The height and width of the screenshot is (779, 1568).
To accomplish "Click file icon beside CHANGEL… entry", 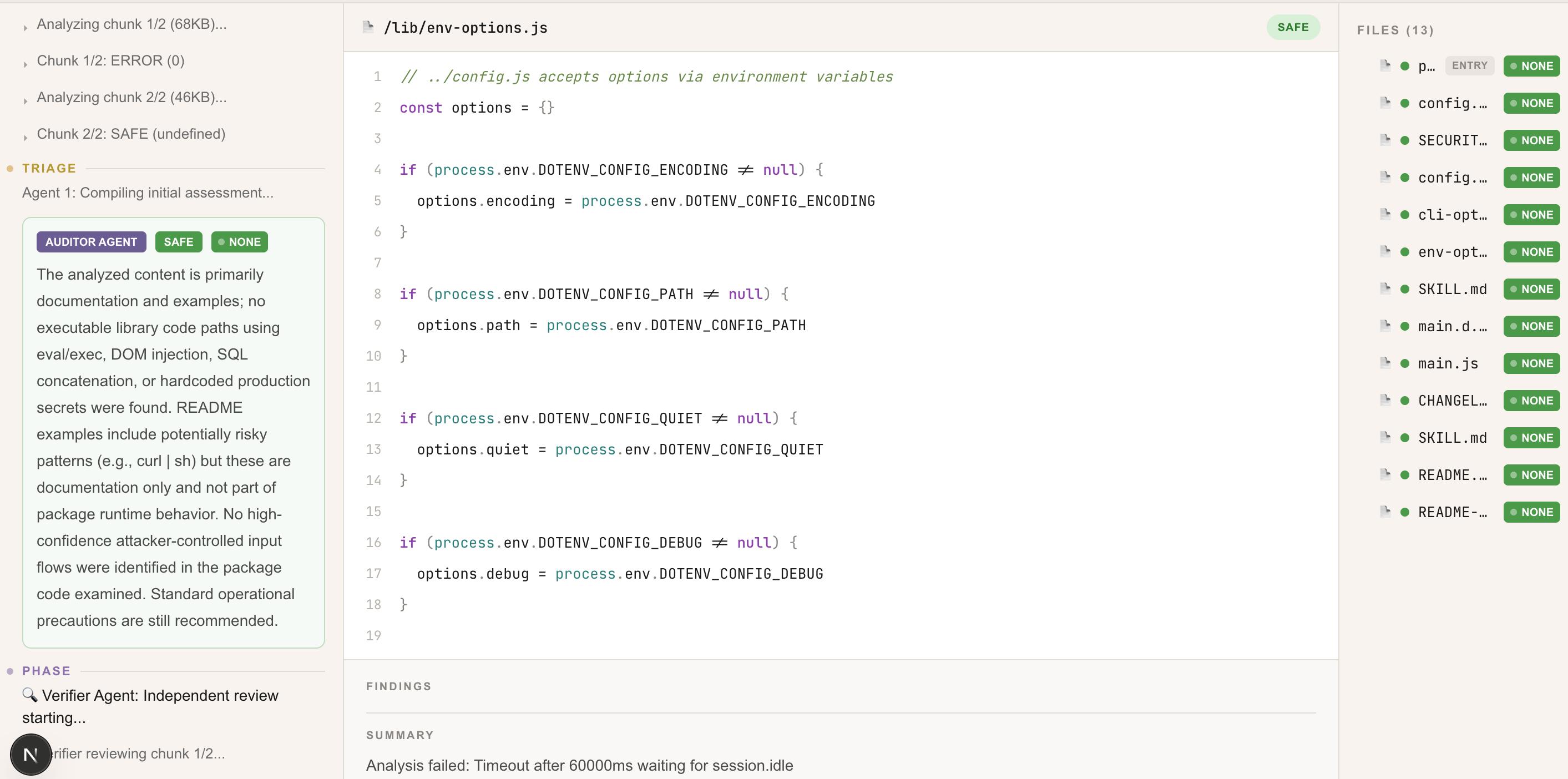I will (x=1385, y=400).
